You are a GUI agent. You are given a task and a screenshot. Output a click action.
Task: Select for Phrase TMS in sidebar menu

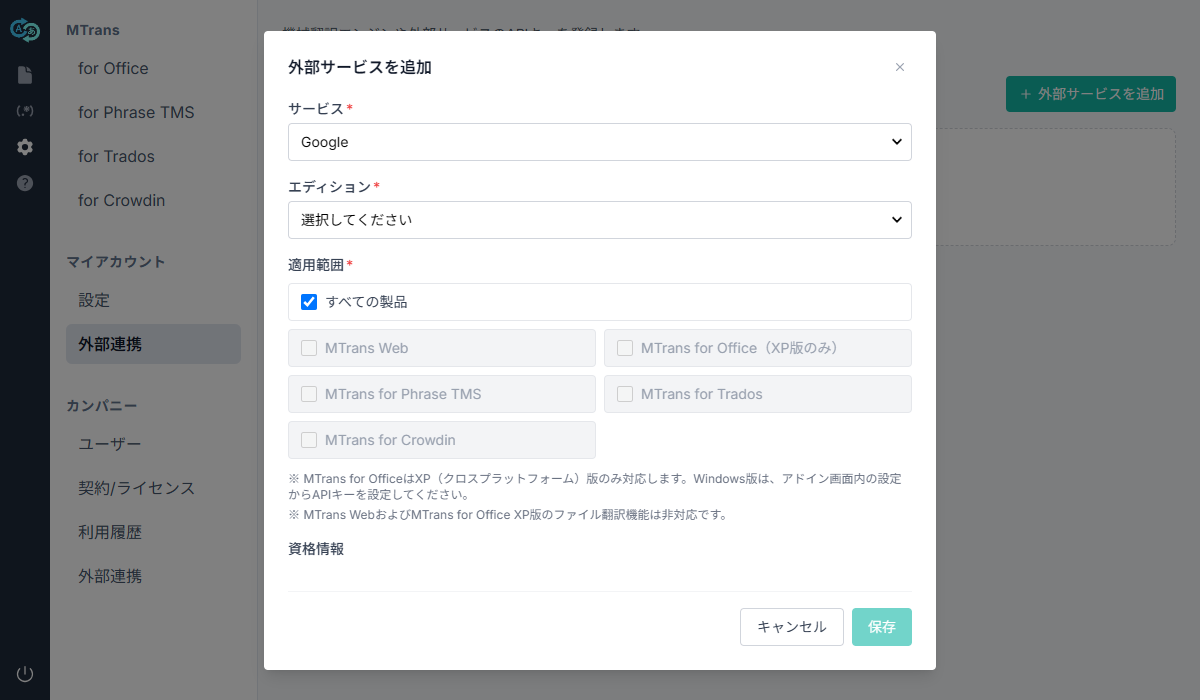[x=153, y=112]
